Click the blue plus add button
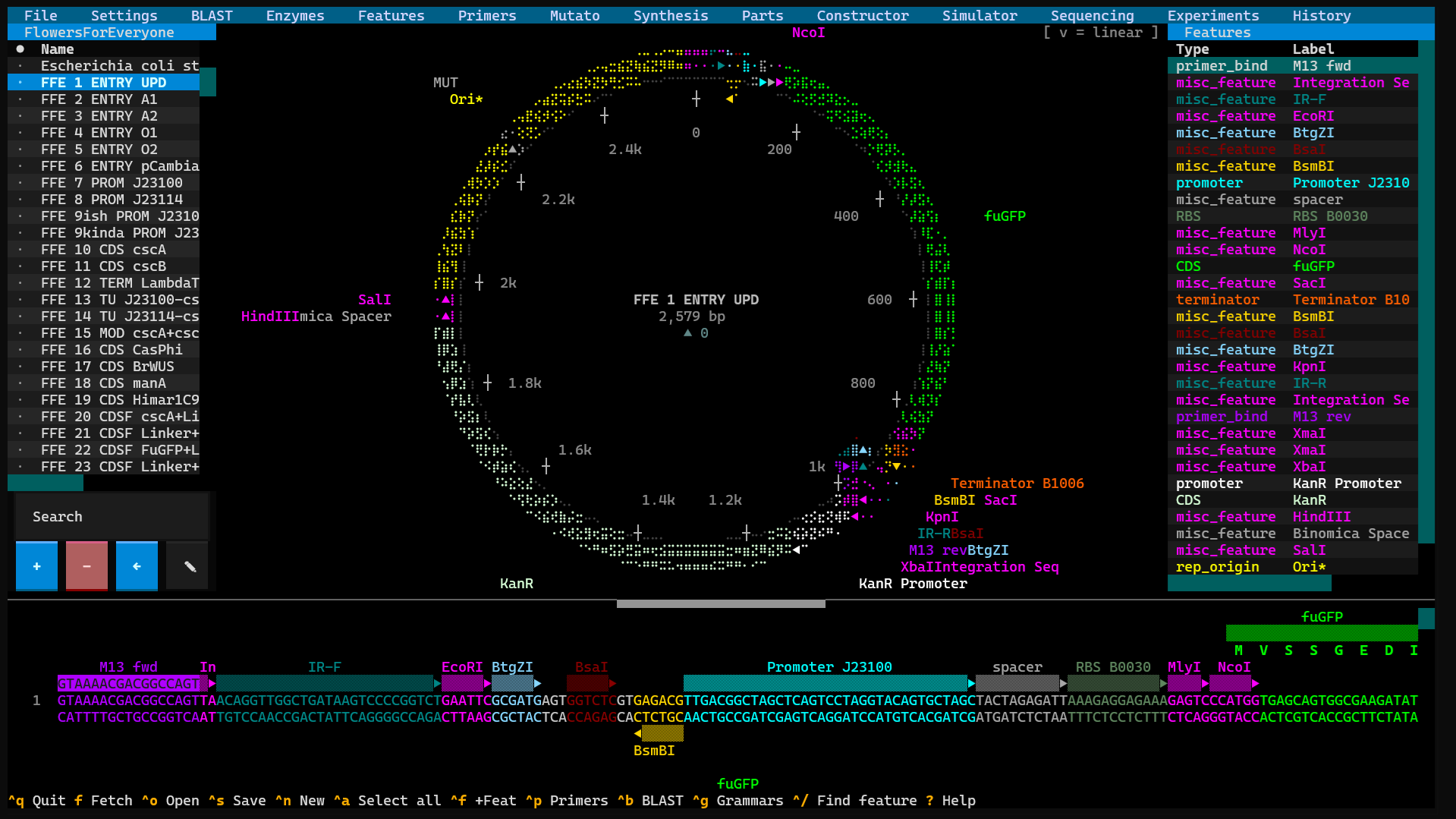This screenshot has width=1456, height=819. coord(36,566)
